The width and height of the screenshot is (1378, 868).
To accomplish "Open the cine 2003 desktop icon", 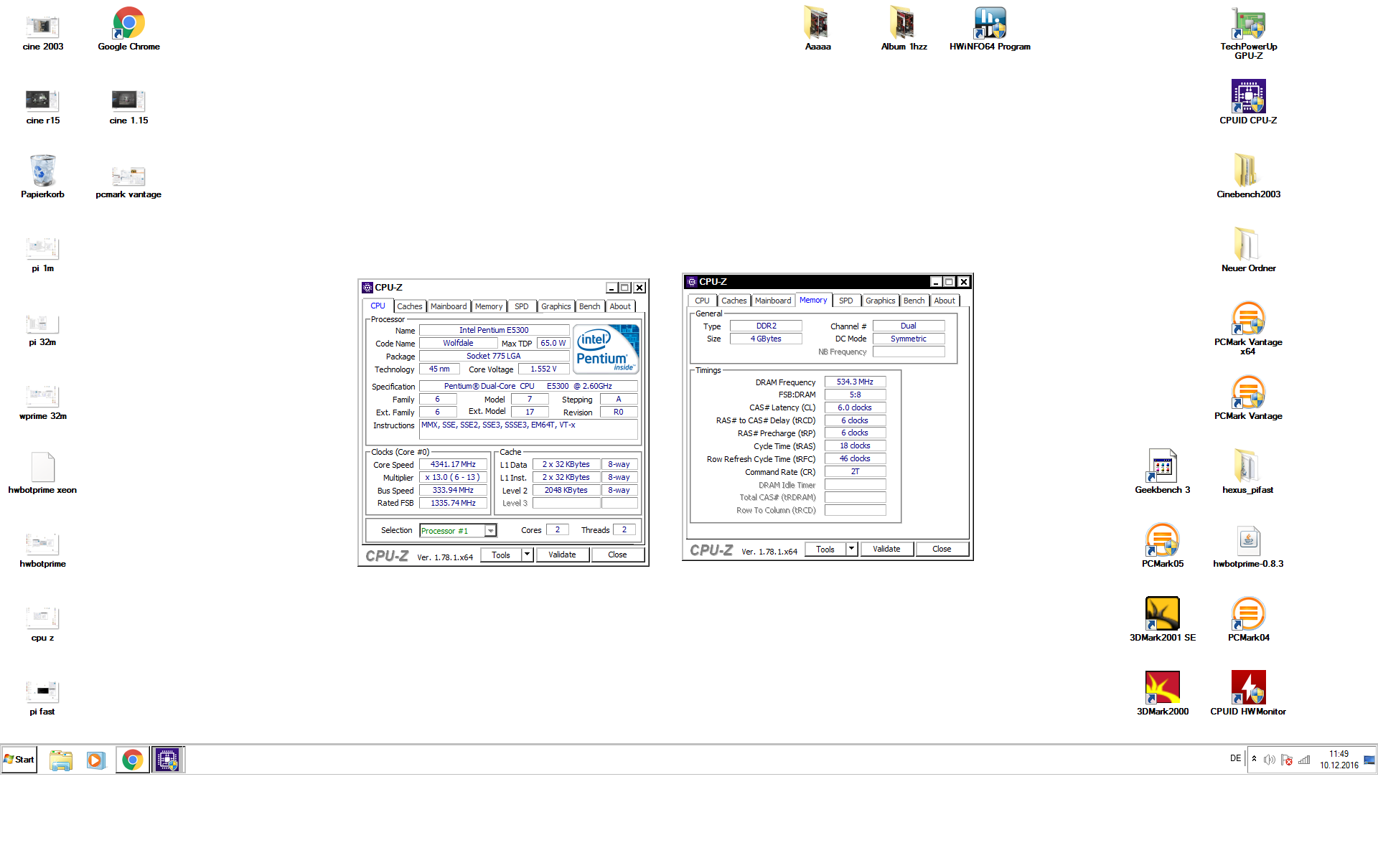I will (42, 30).
